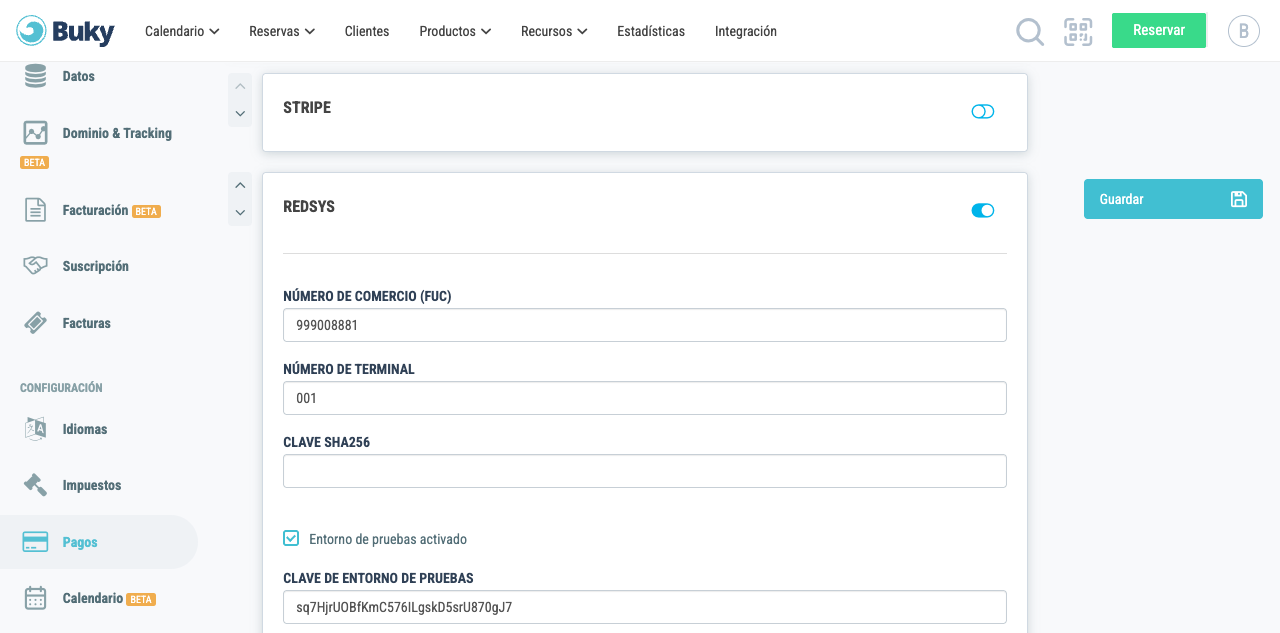This screenshot has height=633, width=1280.
Task: Go to Estadísticas in top menu
Action: tap(651, 31)
